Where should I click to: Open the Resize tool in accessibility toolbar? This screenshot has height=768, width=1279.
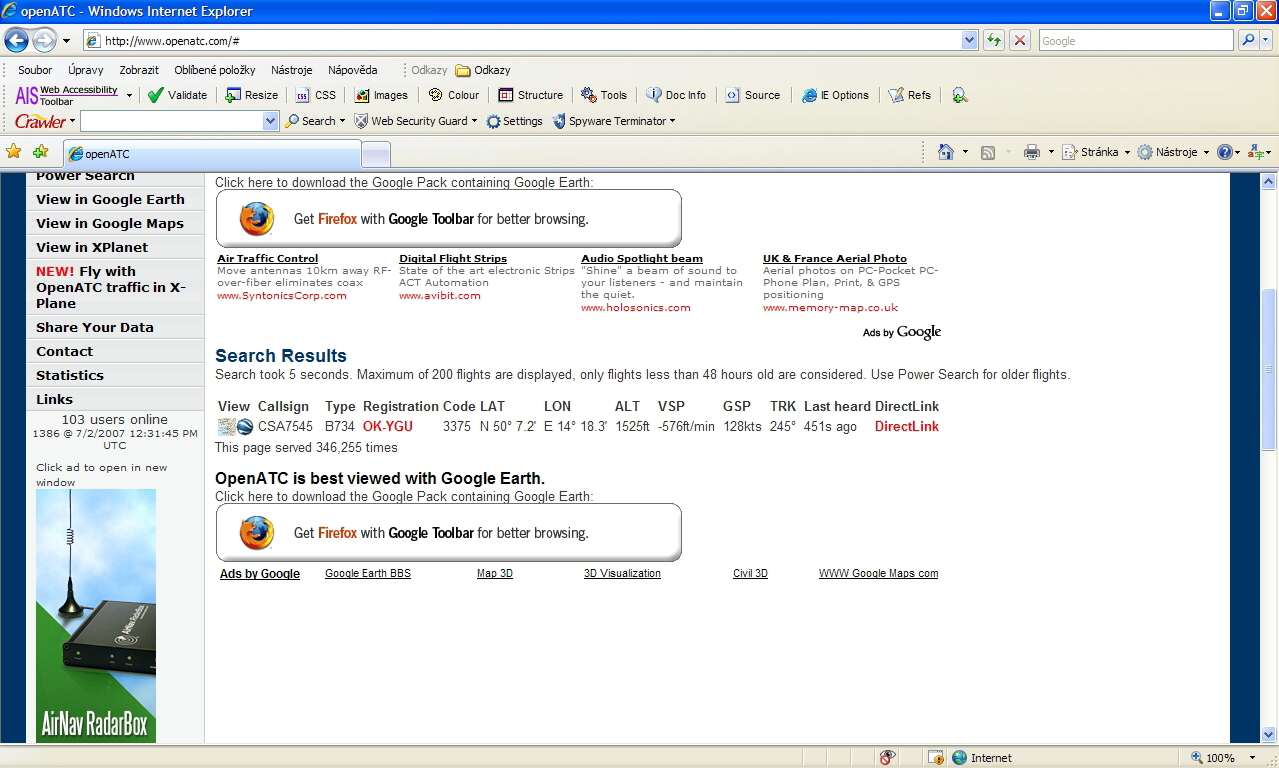point(251,95)
